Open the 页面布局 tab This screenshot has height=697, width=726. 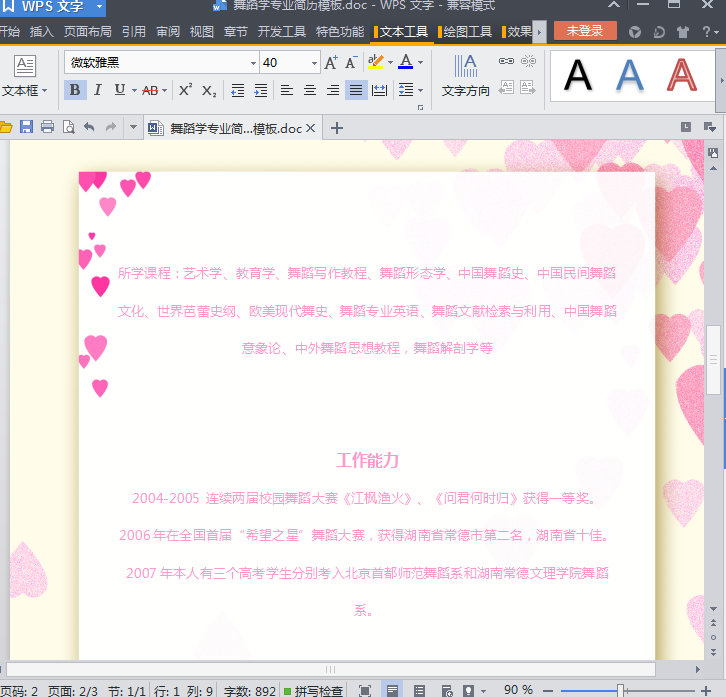[88, 31]
